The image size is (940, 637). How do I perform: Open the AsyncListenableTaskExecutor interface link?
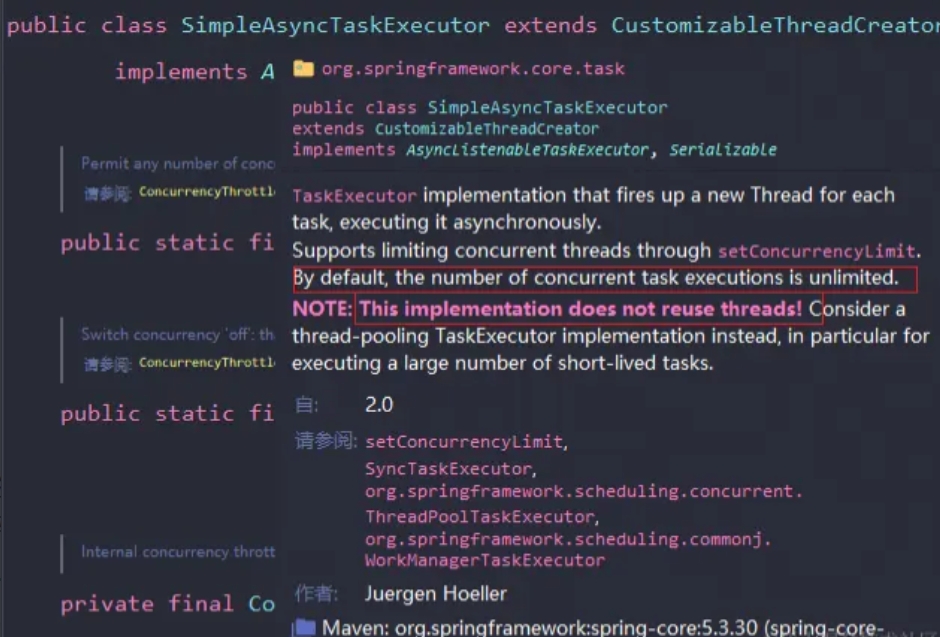click(527, 150)
